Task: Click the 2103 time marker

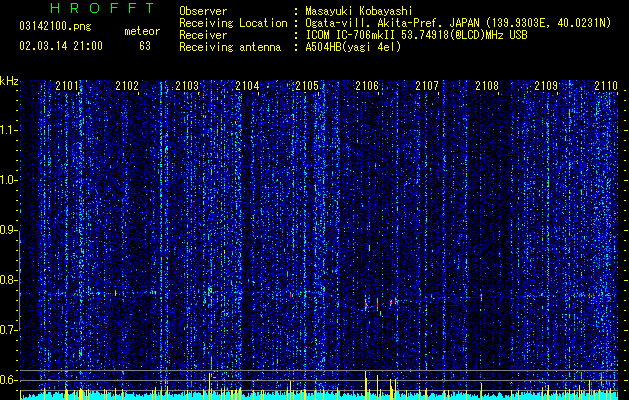Action: 187,86
